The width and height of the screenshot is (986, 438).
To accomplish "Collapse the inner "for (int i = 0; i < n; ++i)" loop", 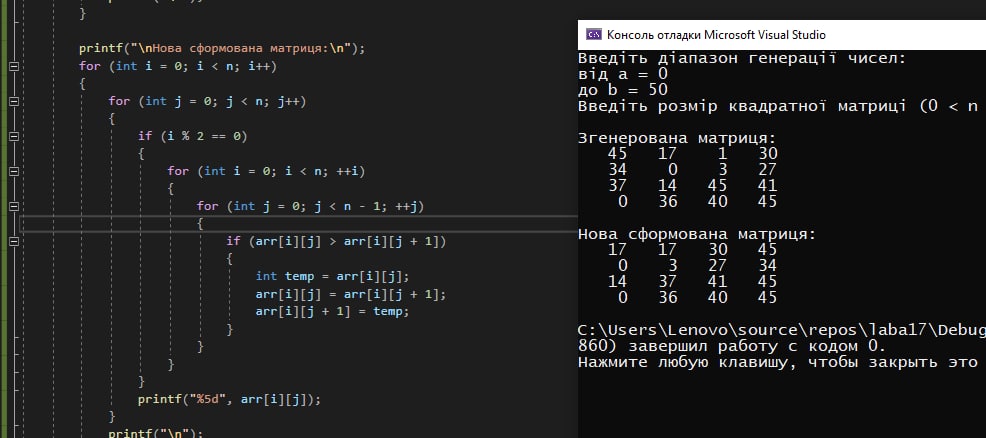I will [14, 171].
